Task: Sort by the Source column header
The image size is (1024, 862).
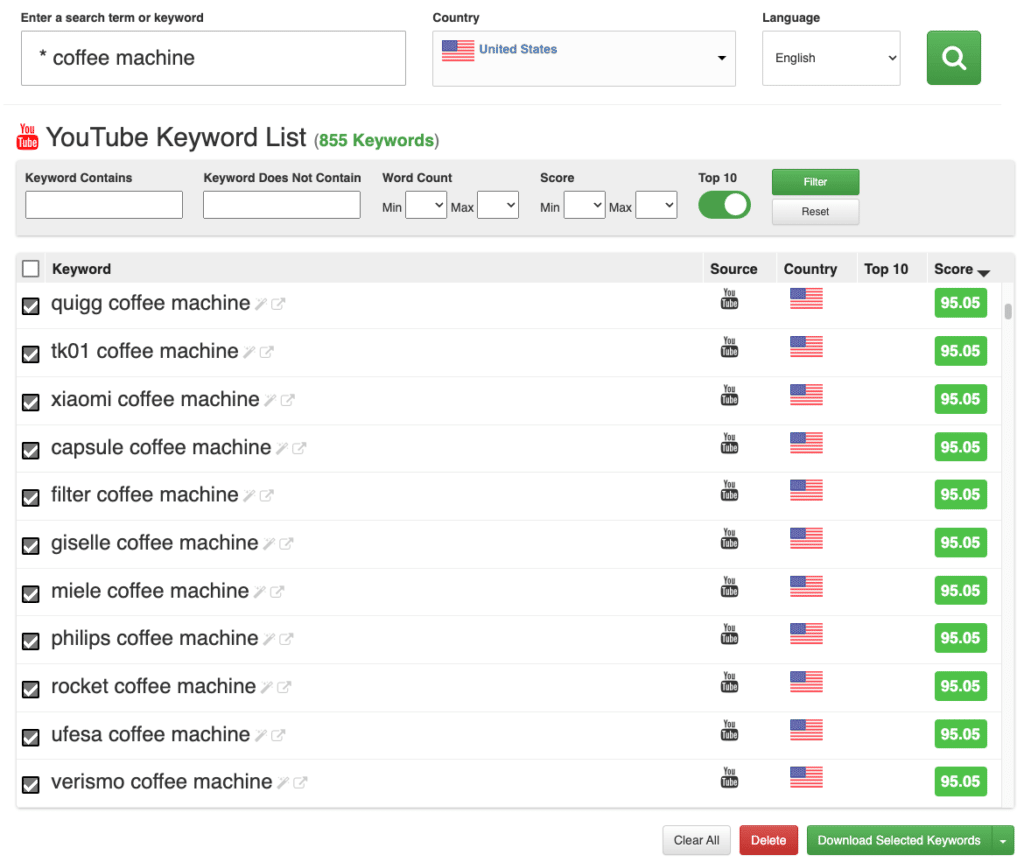Action: (733, 269)
